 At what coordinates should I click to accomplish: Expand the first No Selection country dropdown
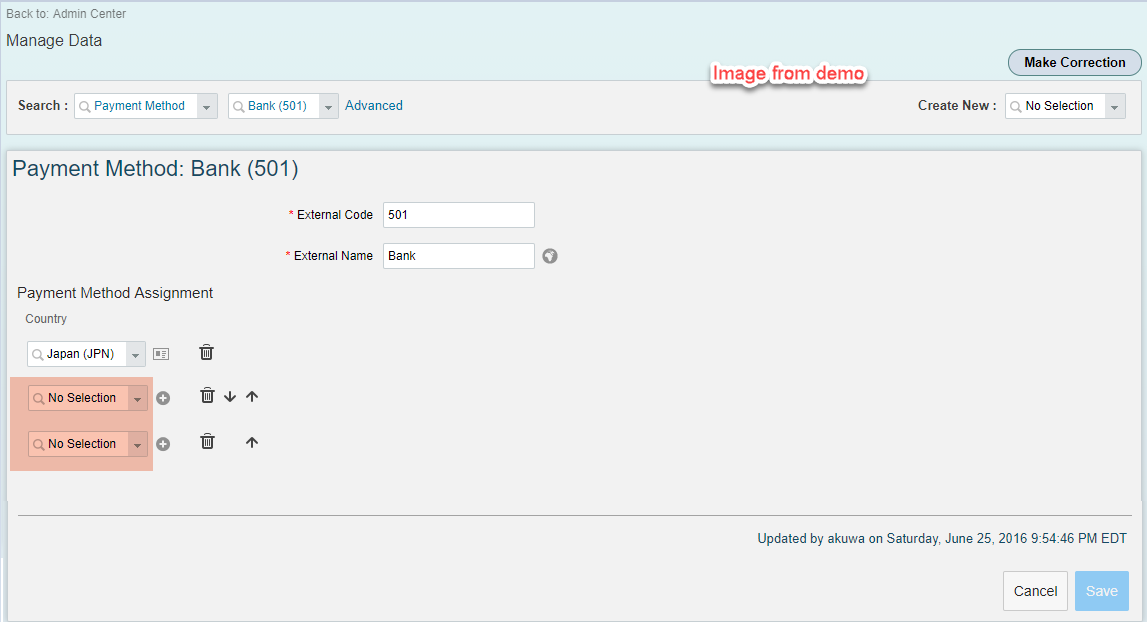pyautogui.click(x=138, y=399)
